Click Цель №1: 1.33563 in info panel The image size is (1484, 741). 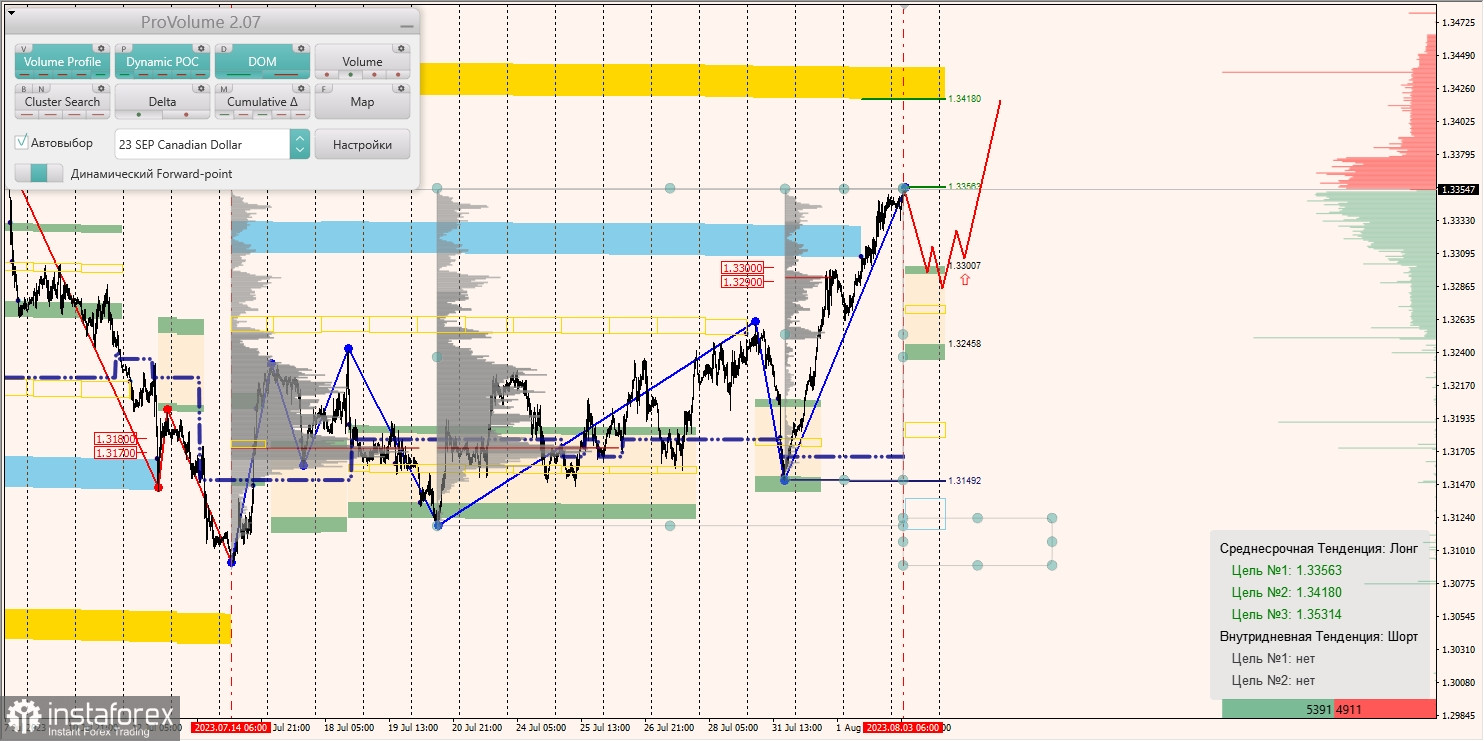1286,570
